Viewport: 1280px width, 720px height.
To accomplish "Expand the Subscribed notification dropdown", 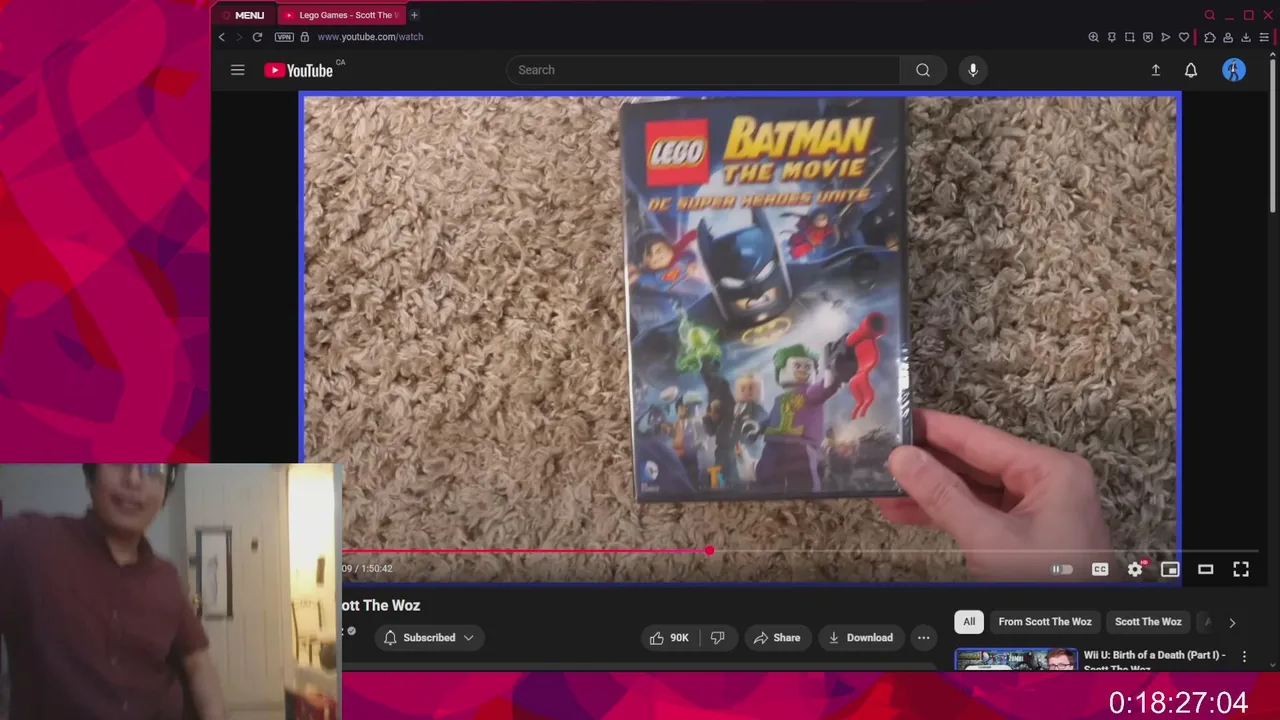I will [429, 638].
